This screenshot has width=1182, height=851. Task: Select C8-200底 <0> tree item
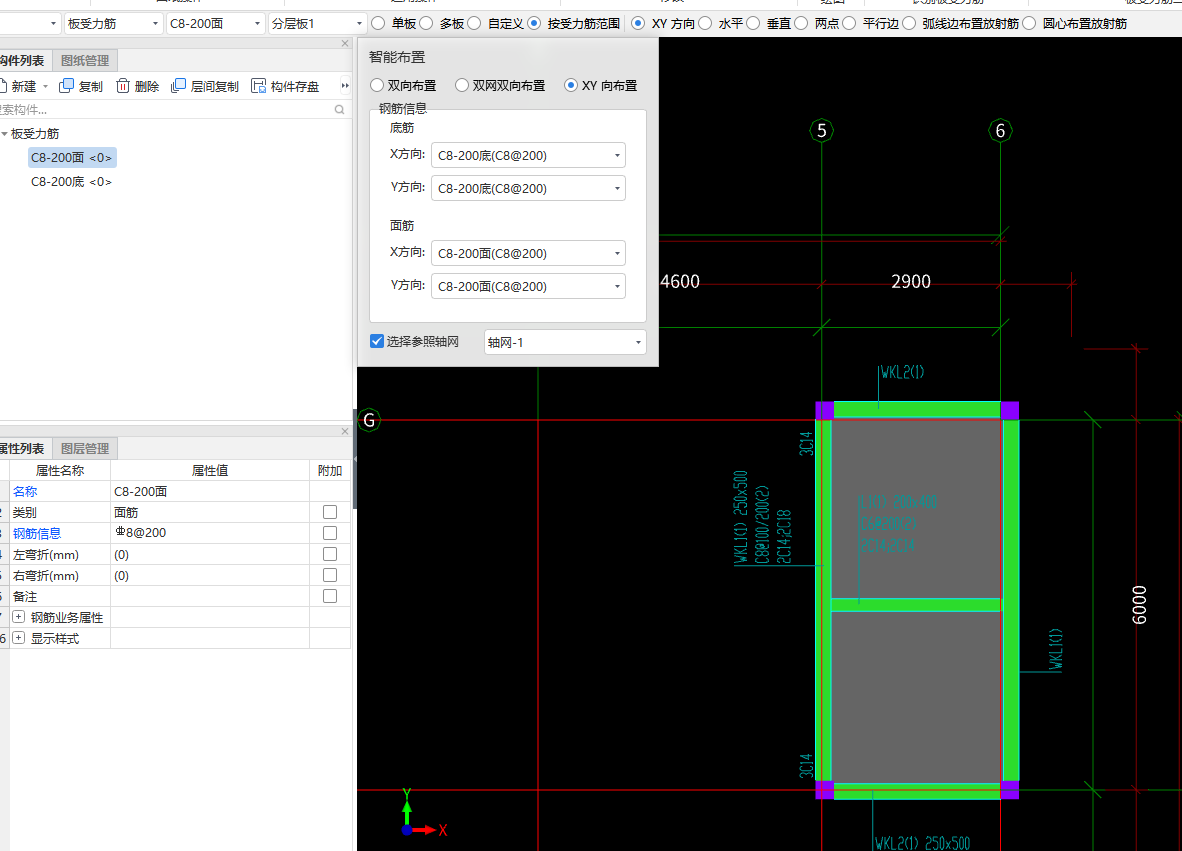(72, 182)
